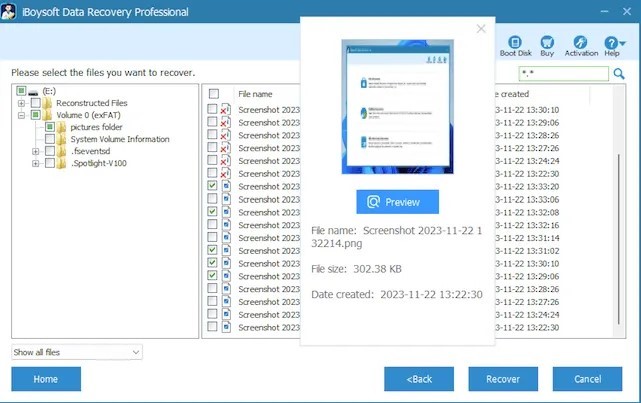Click the Buy shopping cart icon

[547, 42]
